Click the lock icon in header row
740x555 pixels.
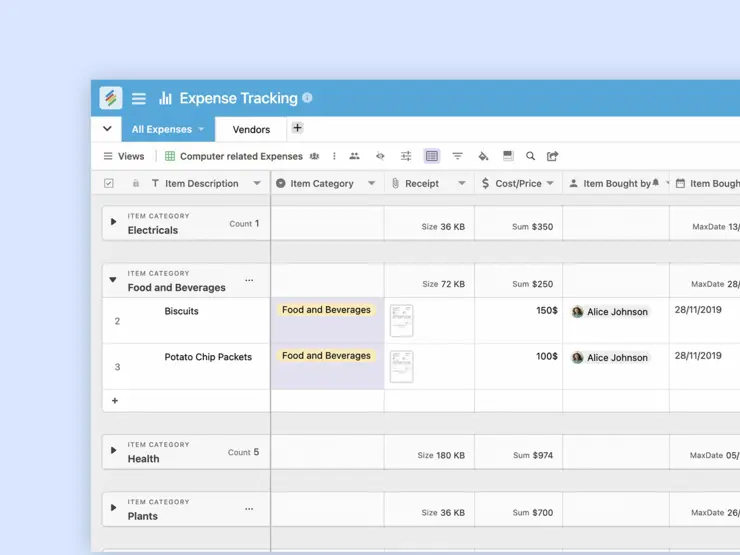click(x=136, y=183)
